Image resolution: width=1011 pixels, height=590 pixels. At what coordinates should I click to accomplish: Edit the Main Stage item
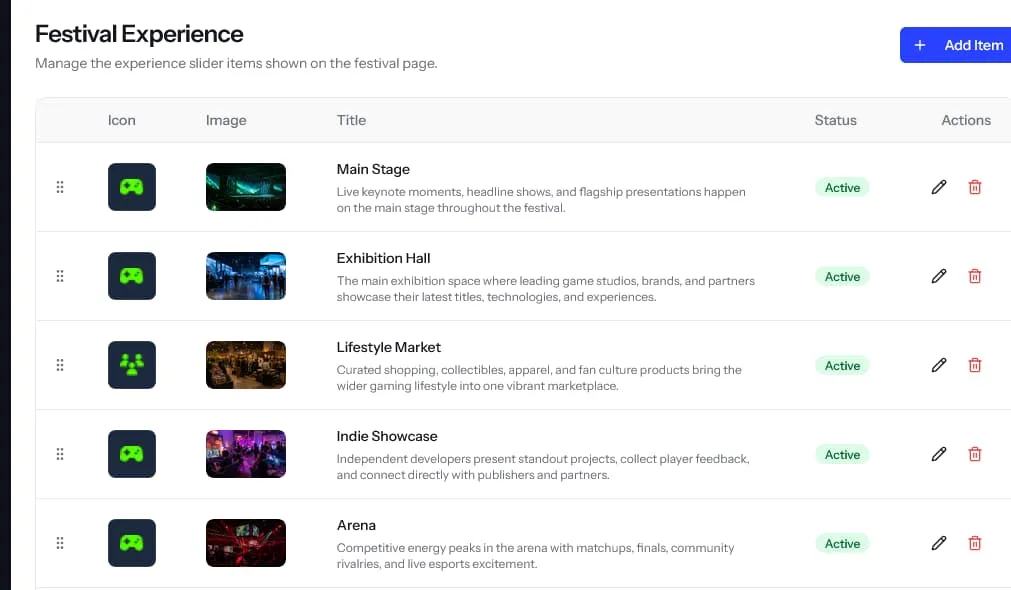coord(939,187)
